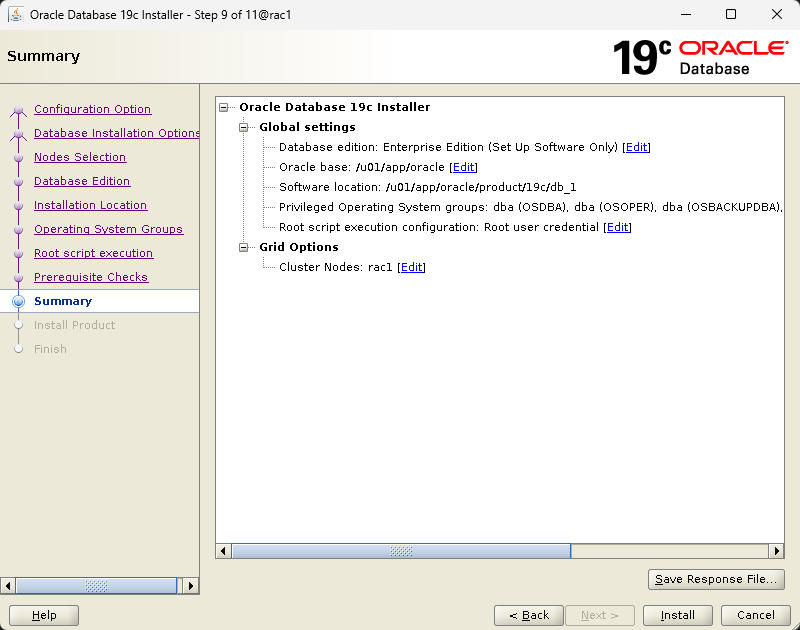Jump to Operating System Groups step

(x=108, y=229)
